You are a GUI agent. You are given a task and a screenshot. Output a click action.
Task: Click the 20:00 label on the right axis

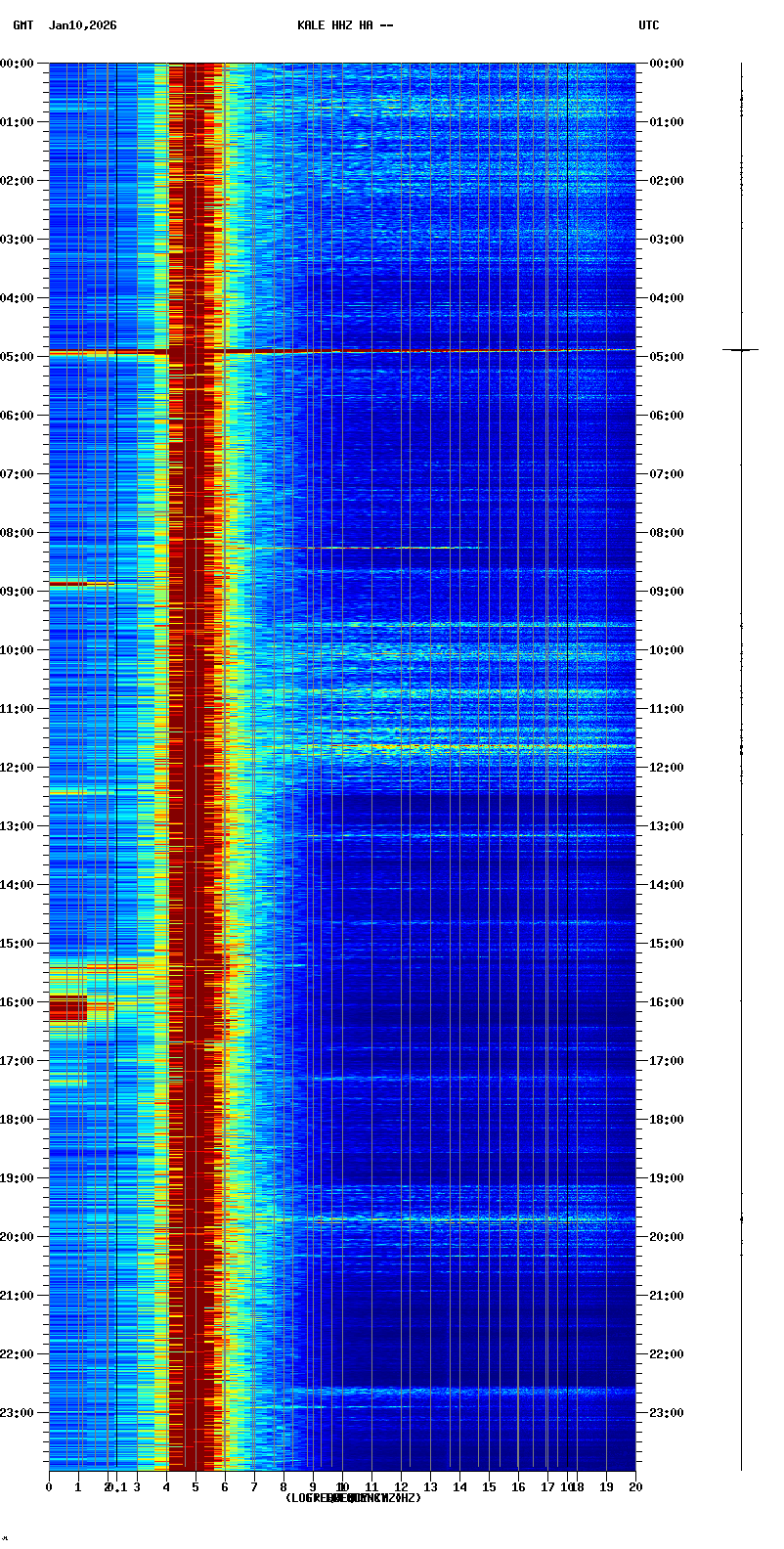667,1237
